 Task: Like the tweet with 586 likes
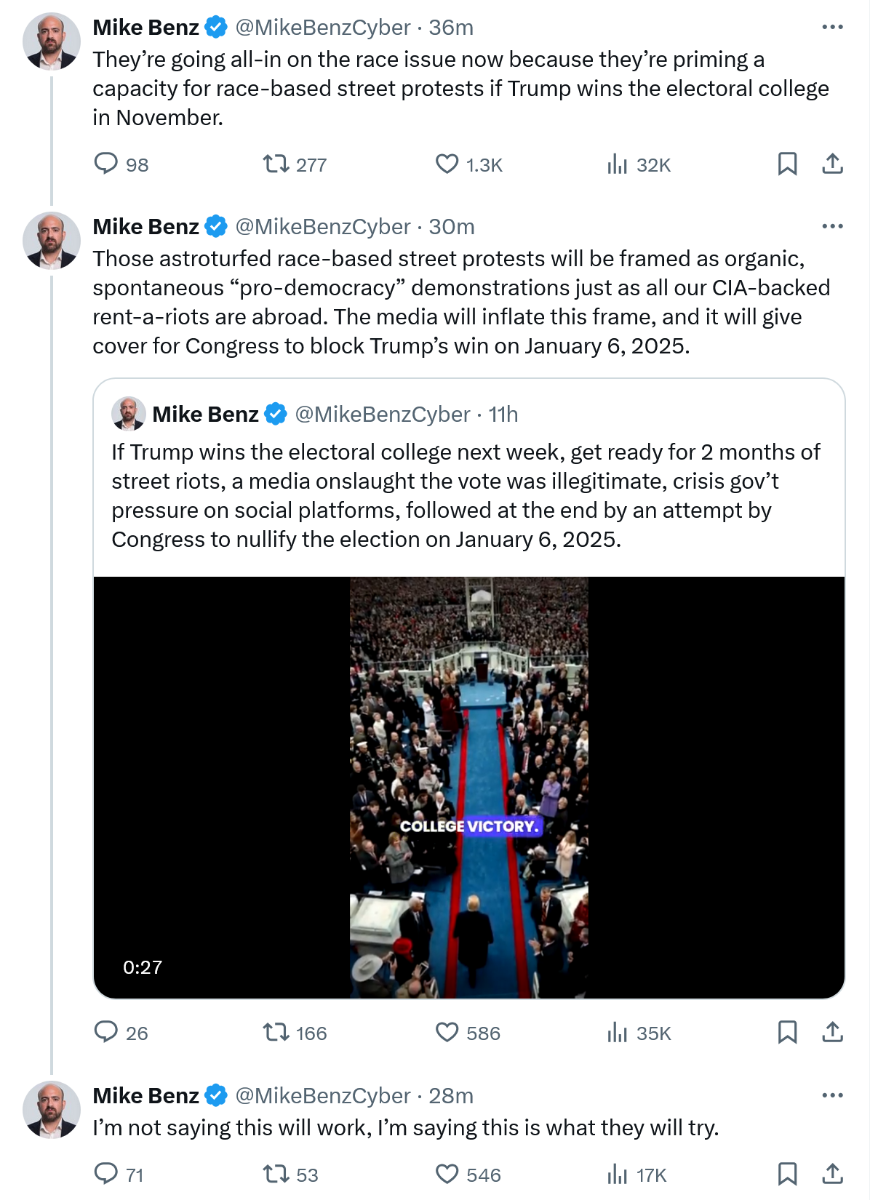point(447,1032)
